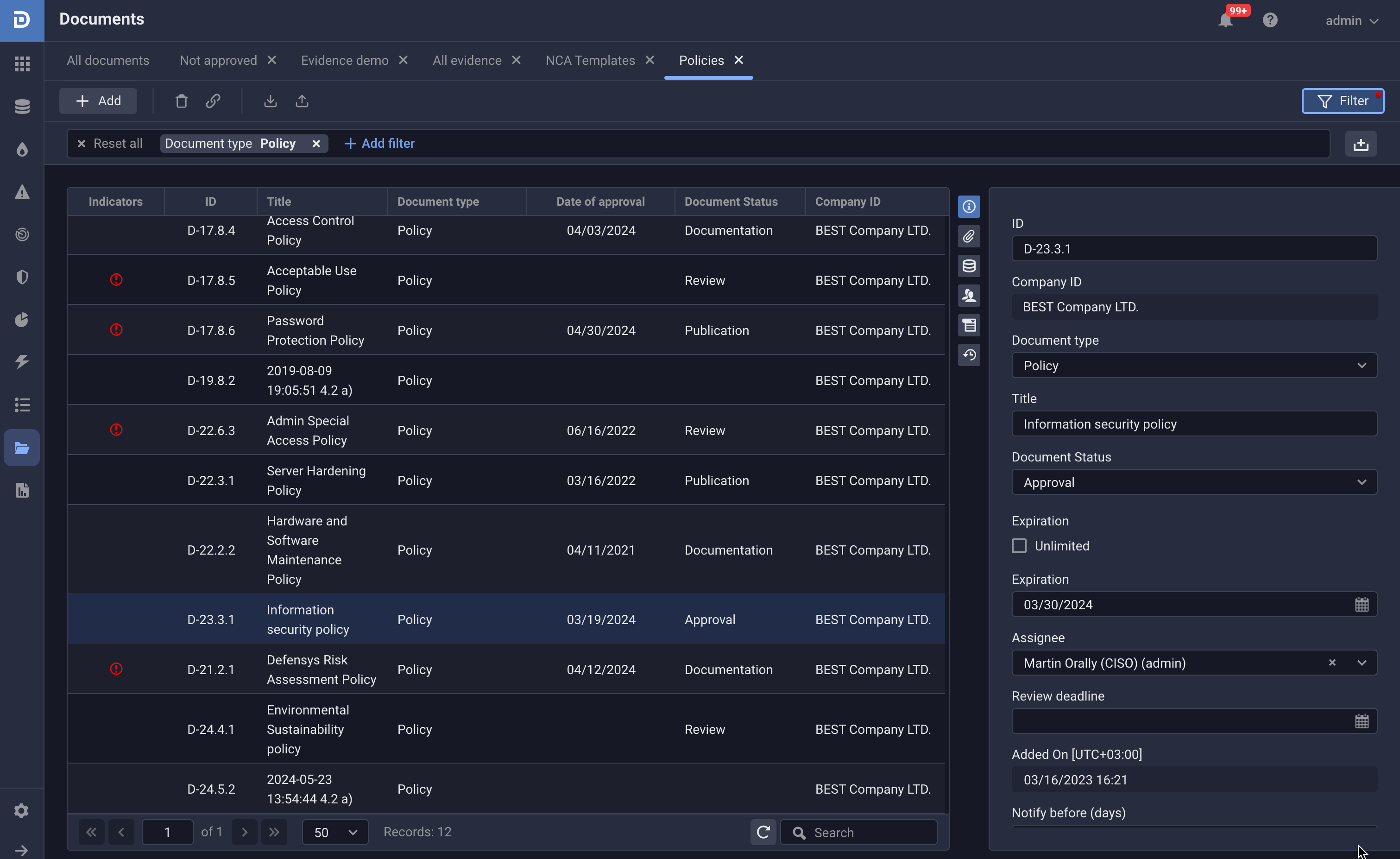Remove the Document type Policy filter chip
1400x859 pixels.
pyautogui.click(x=316, y=144)
